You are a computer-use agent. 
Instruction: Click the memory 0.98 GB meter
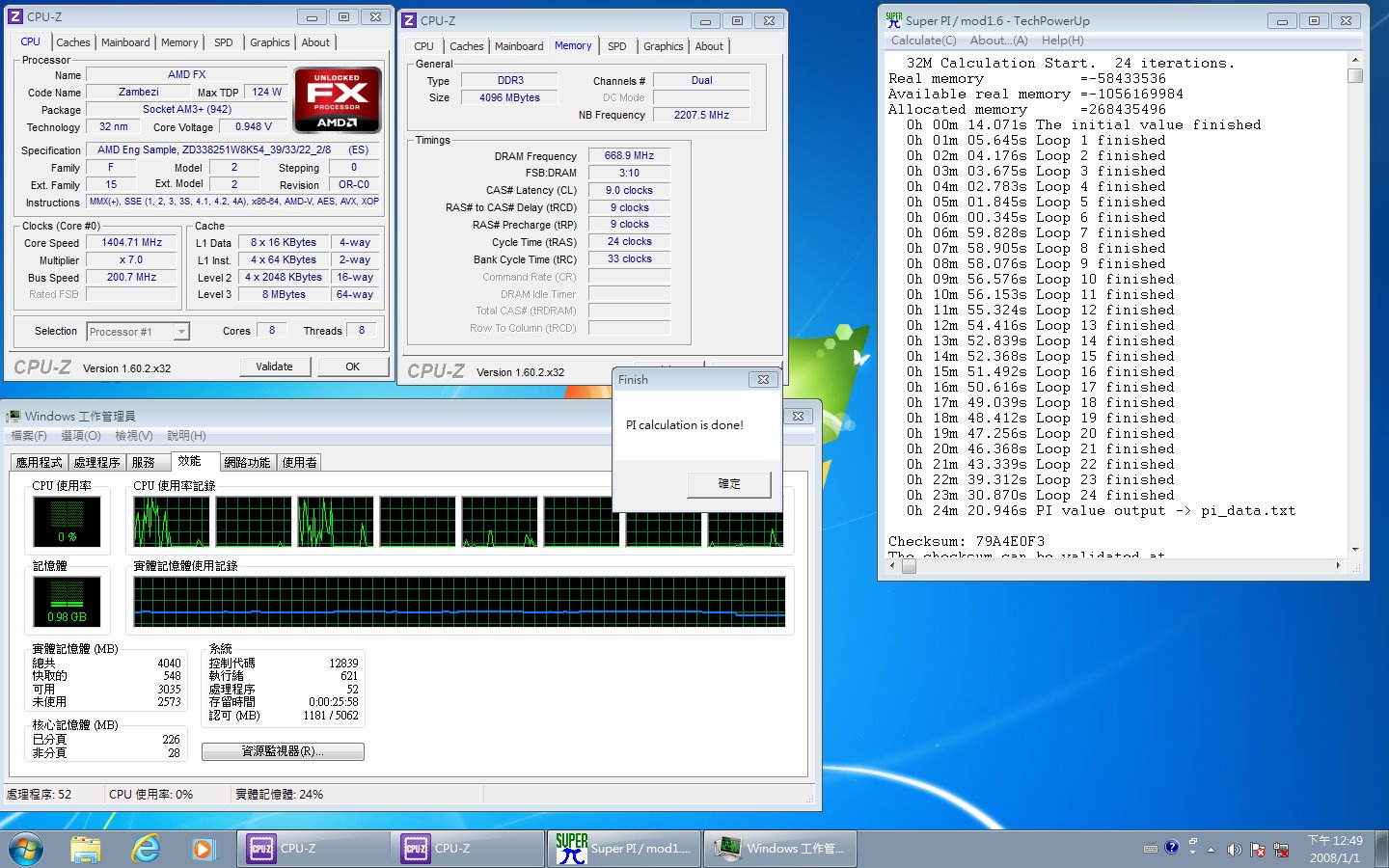(x=67, y=602)
